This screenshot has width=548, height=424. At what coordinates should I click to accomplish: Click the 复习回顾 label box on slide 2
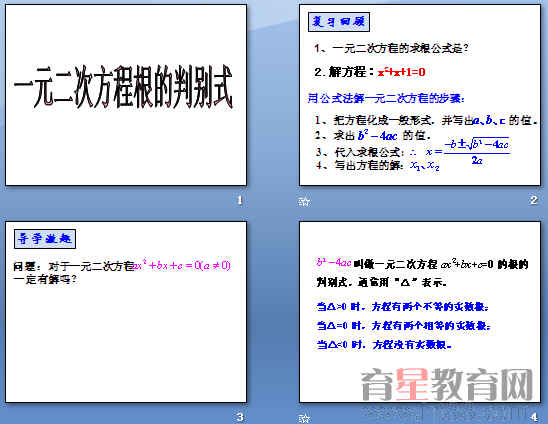click(x=339, y=22)
